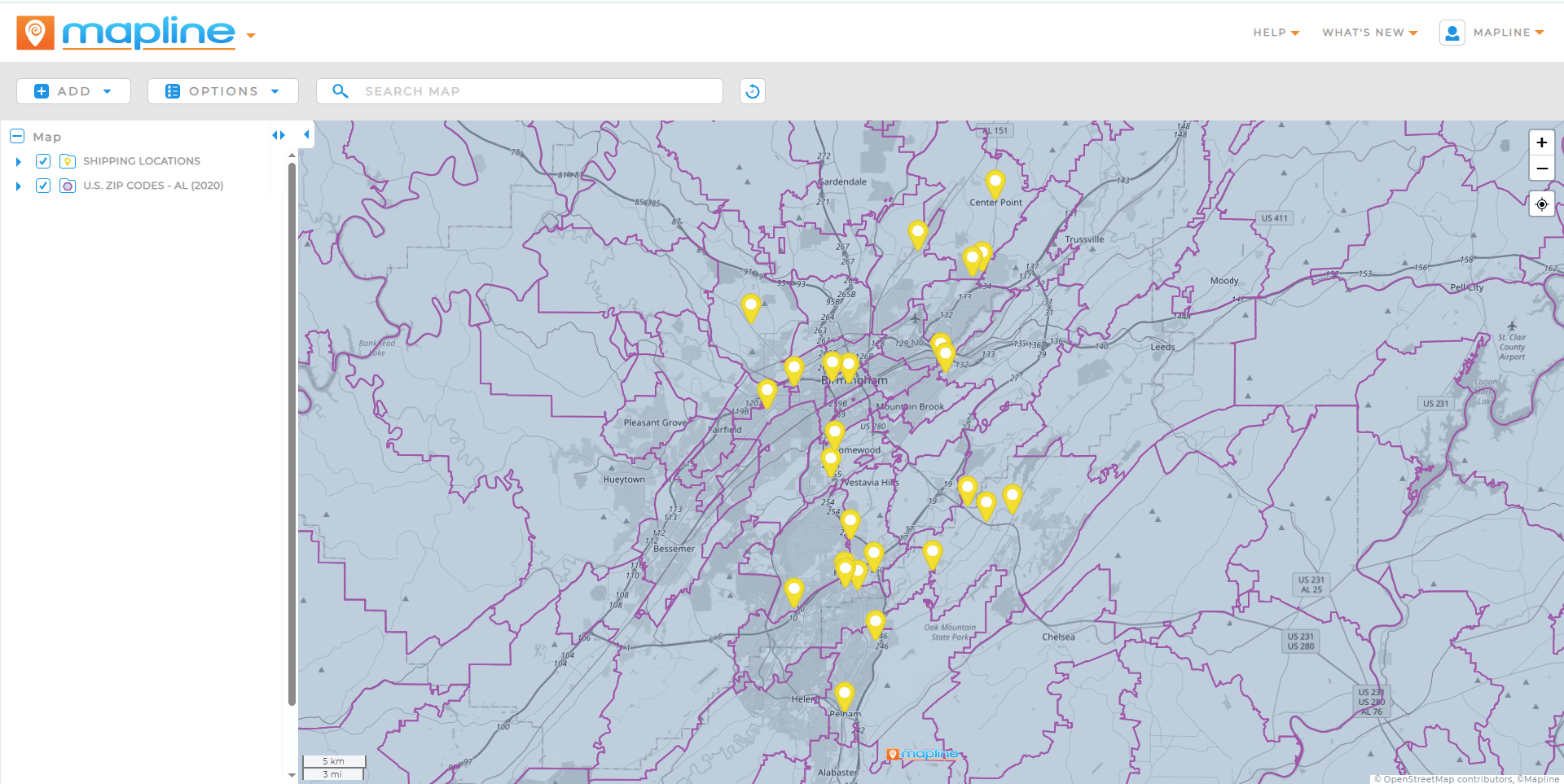The image size is (1564, 784).
Task: Click the Mapline wordmark text
Action: 148,33
